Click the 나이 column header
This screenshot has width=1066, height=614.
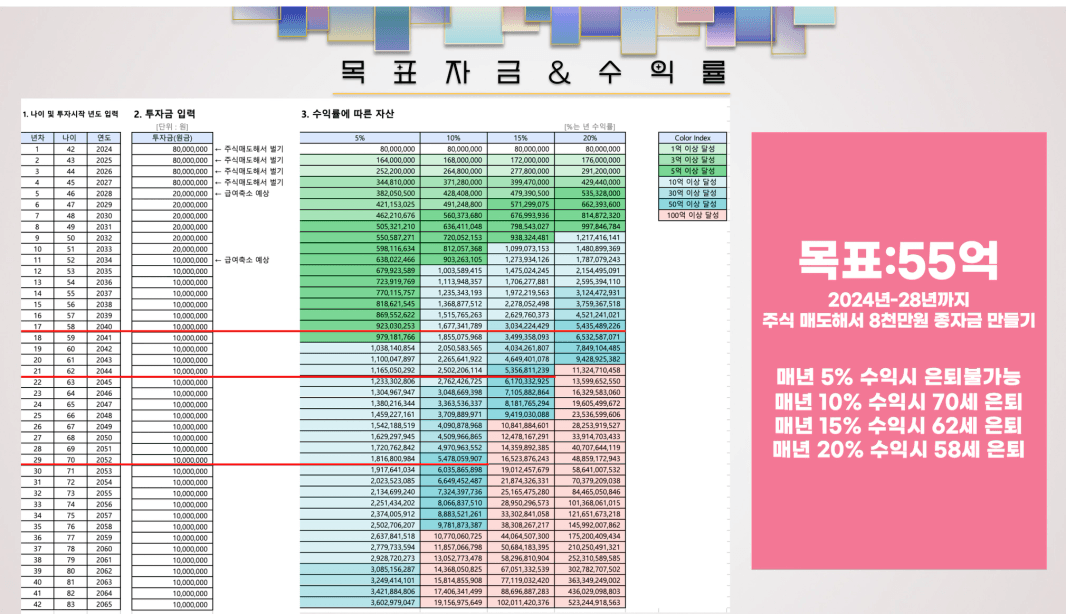coord(69,137)
